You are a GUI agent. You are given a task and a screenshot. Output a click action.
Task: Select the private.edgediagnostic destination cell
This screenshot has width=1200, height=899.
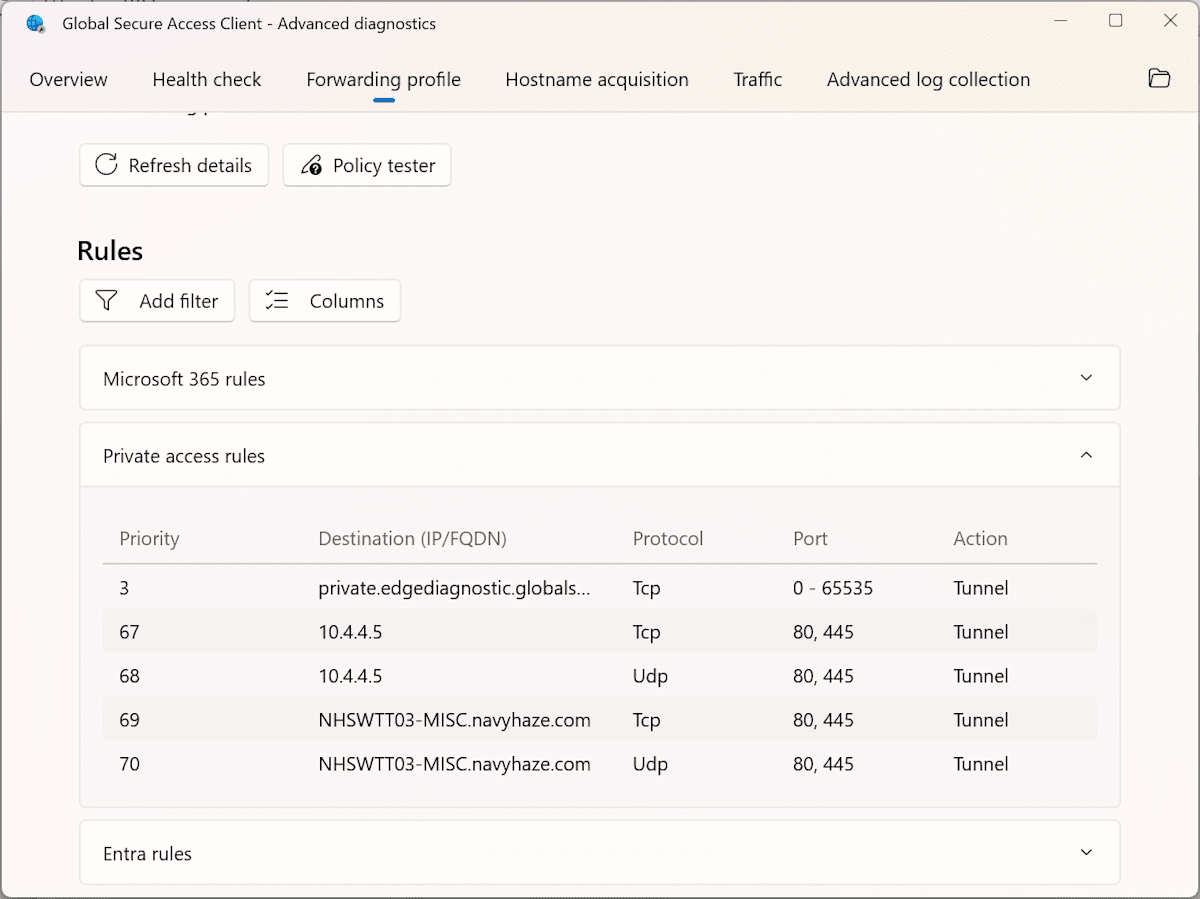(x=454, y=588)
